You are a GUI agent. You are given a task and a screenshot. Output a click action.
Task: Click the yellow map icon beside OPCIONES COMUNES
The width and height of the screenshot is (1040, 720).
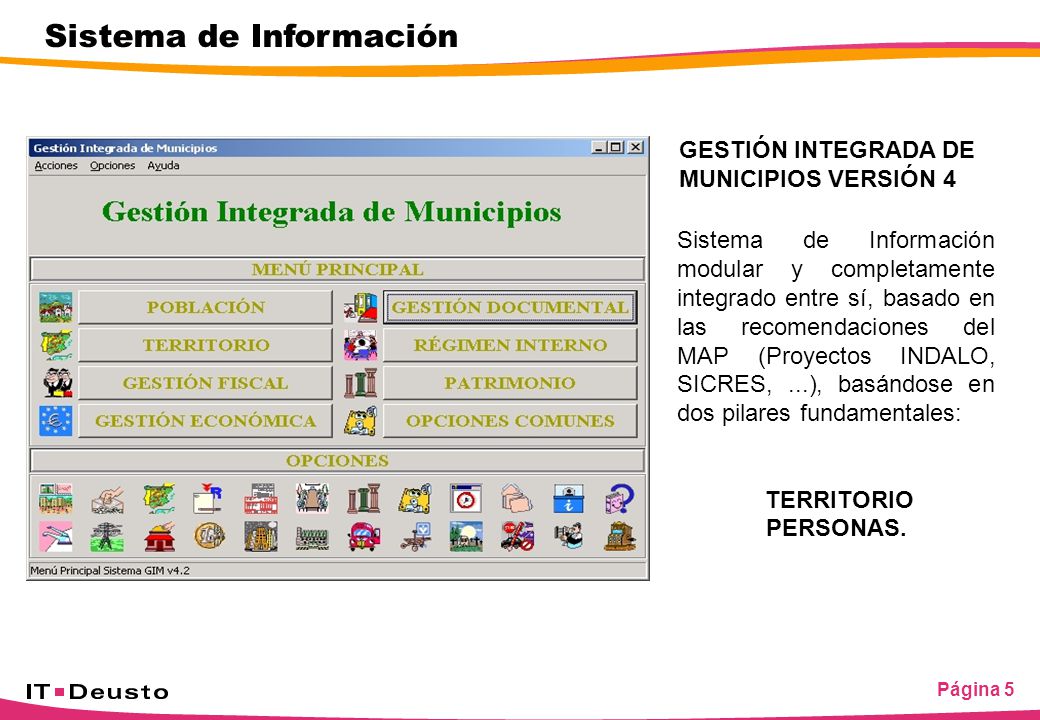pyautogui.click(x=360, y=420)
